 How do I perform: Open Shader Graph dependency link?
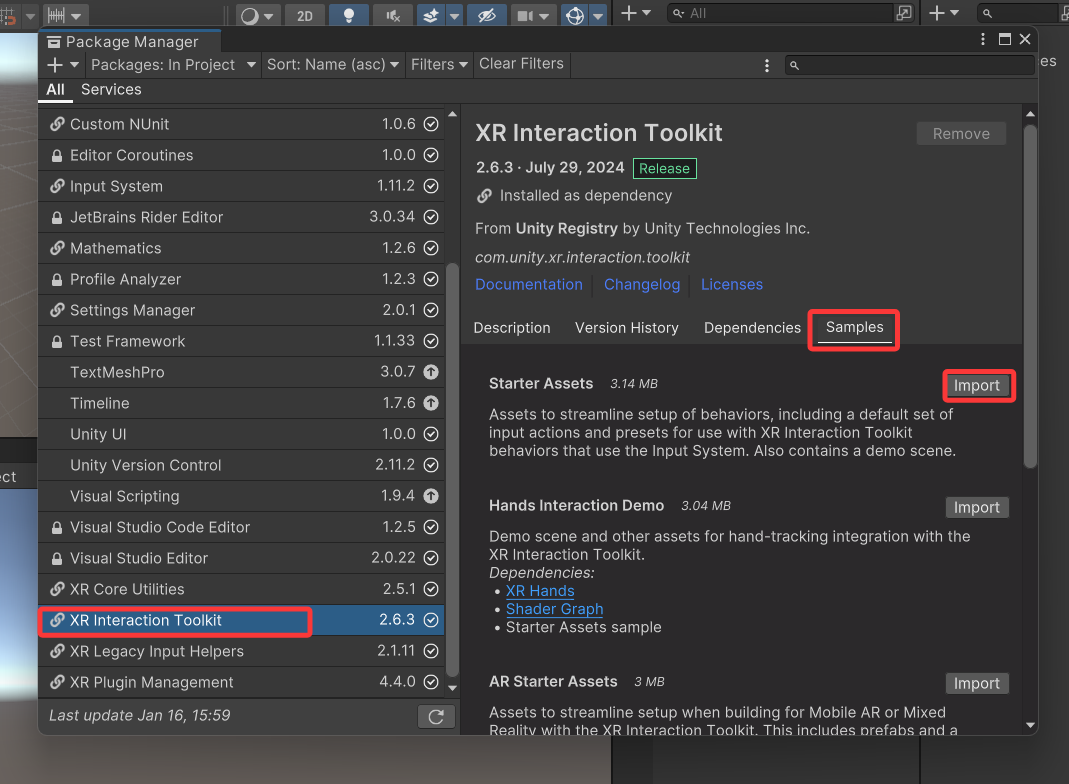[554, 609]
